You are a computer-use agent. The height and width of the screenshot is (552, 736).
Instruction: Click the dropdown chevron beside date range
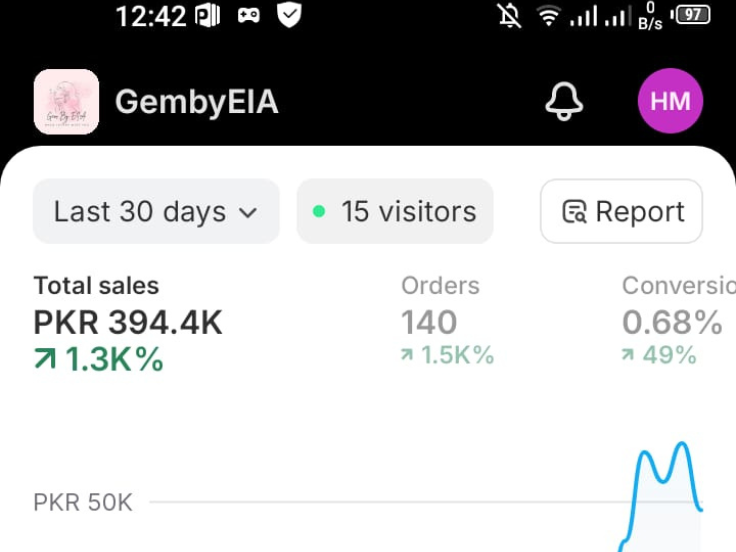[x=248, y=212]
